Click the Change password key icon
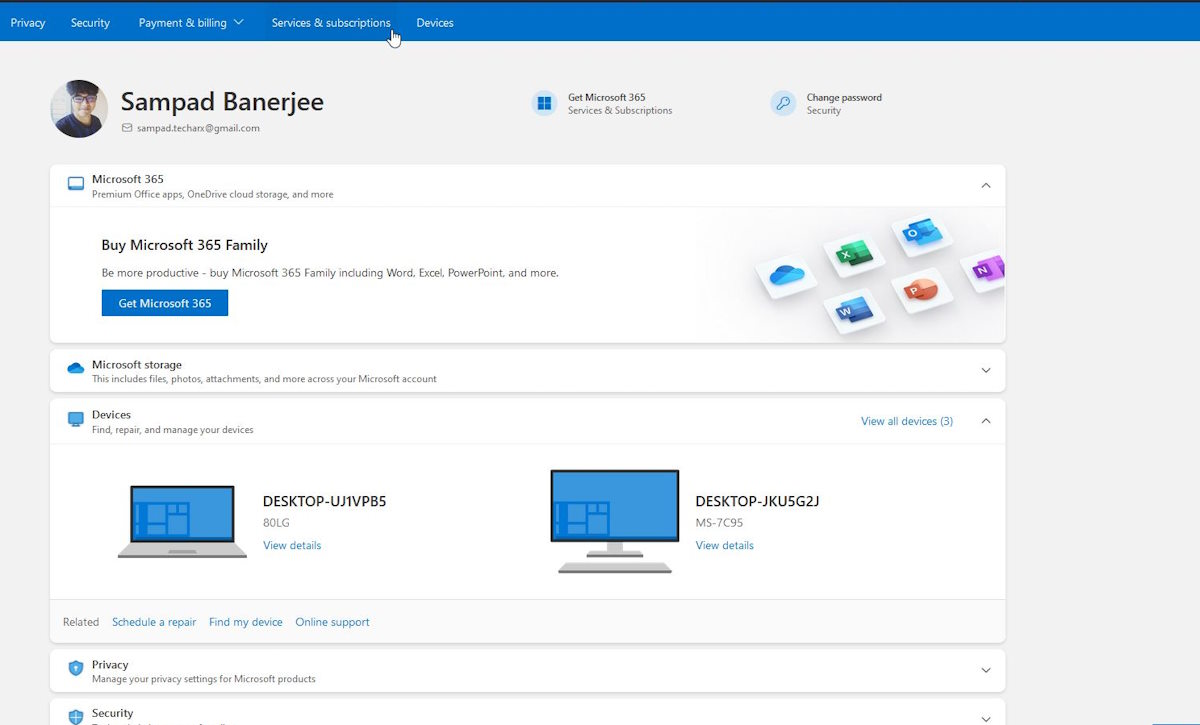1200x725 pixels. [783, 103]
